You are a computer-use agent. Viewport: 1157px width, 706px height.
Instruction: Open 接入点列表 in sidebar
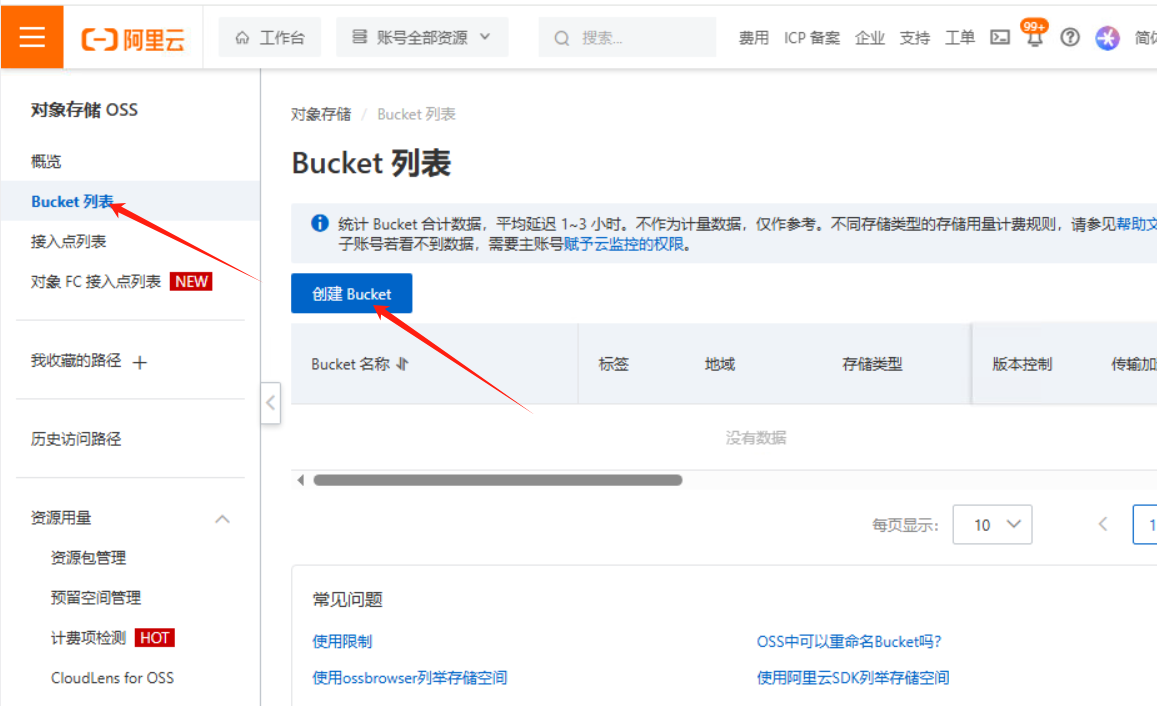[69, 241]
